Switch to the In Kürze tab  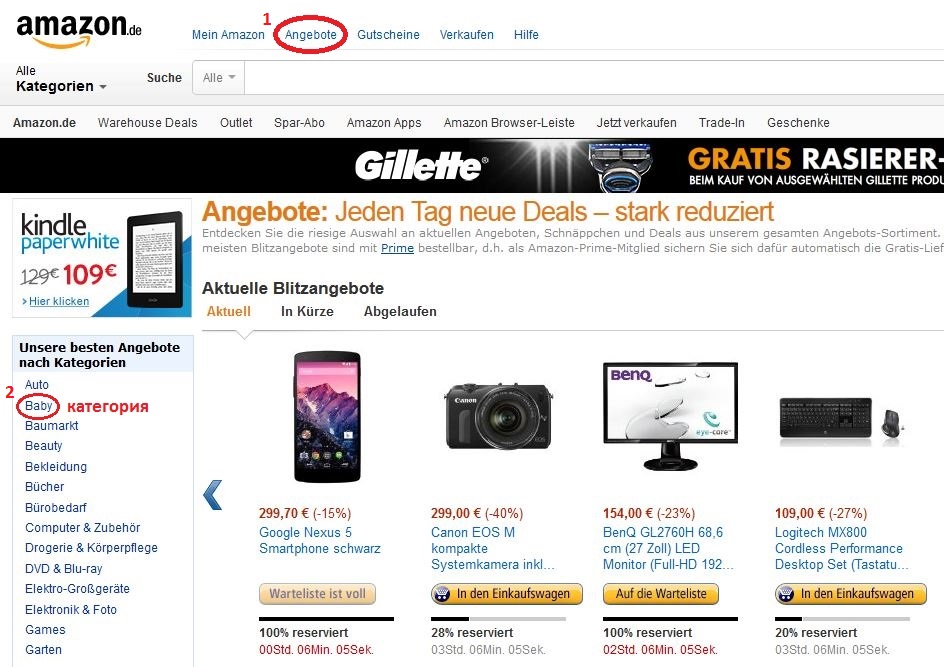[307, 311]
